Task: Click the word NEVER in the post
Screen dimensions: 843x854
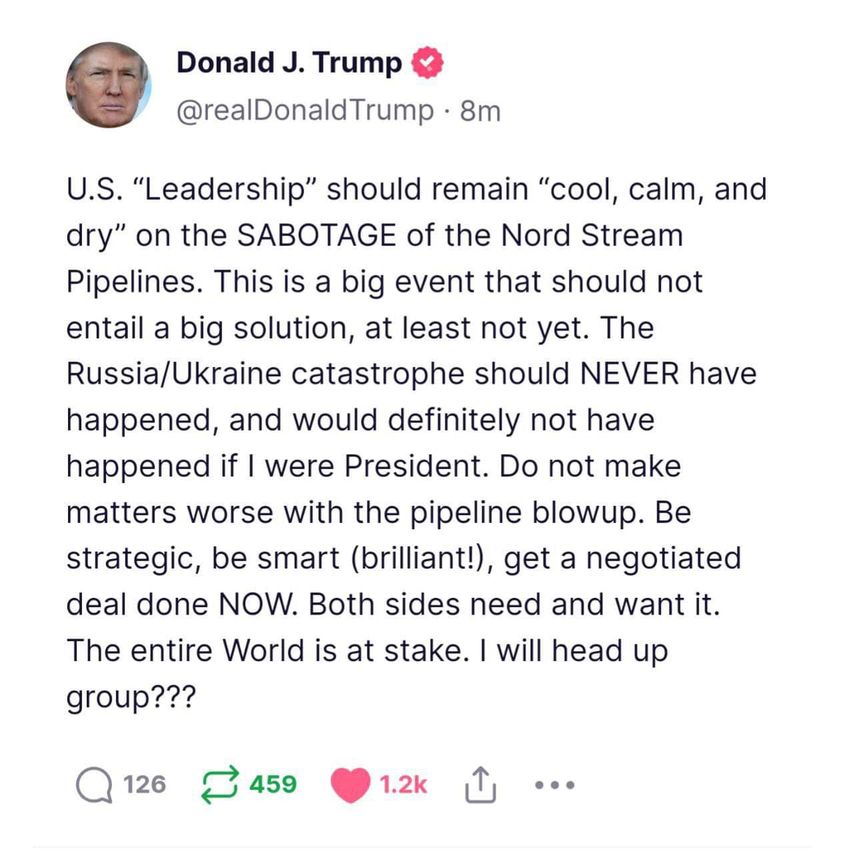Action: click(630, 374)
